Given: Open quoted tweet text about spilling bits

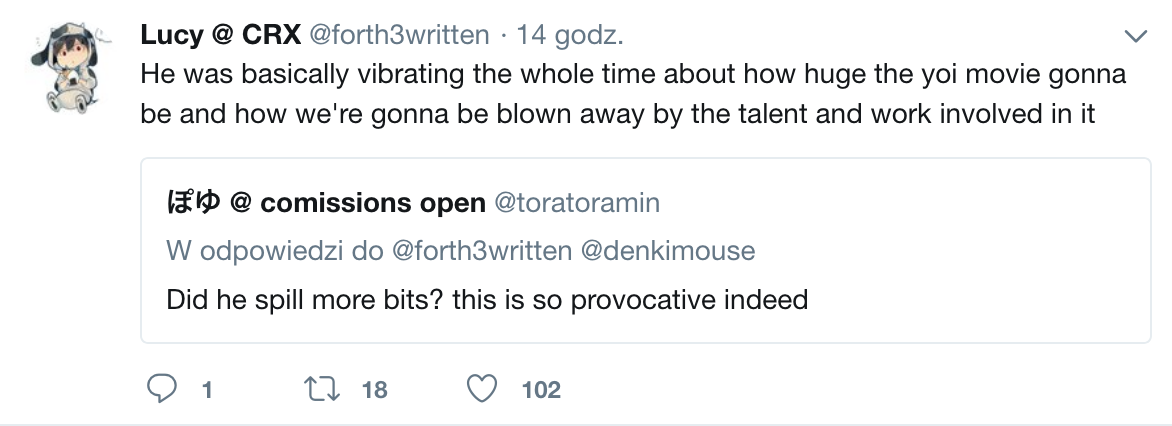Looking at the screenshot, I should click(486, 299).
